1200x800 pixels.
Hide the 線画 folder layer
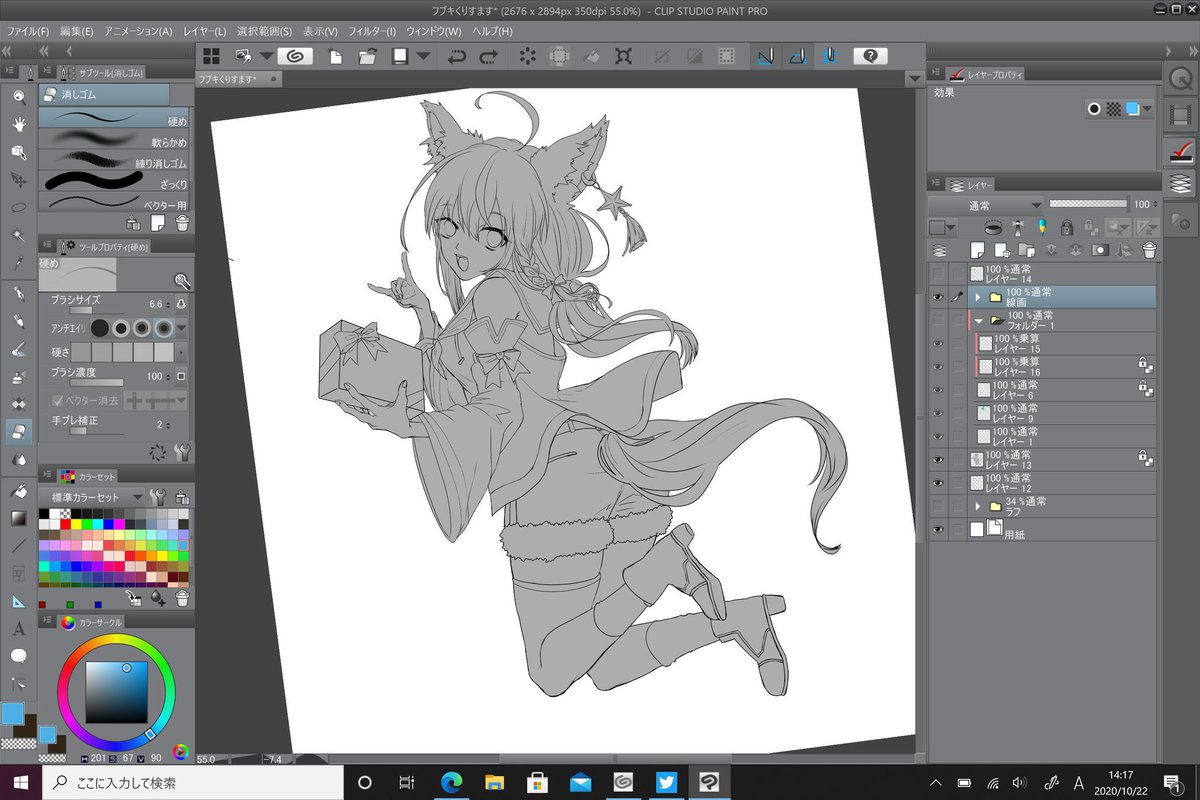point(938,297)
